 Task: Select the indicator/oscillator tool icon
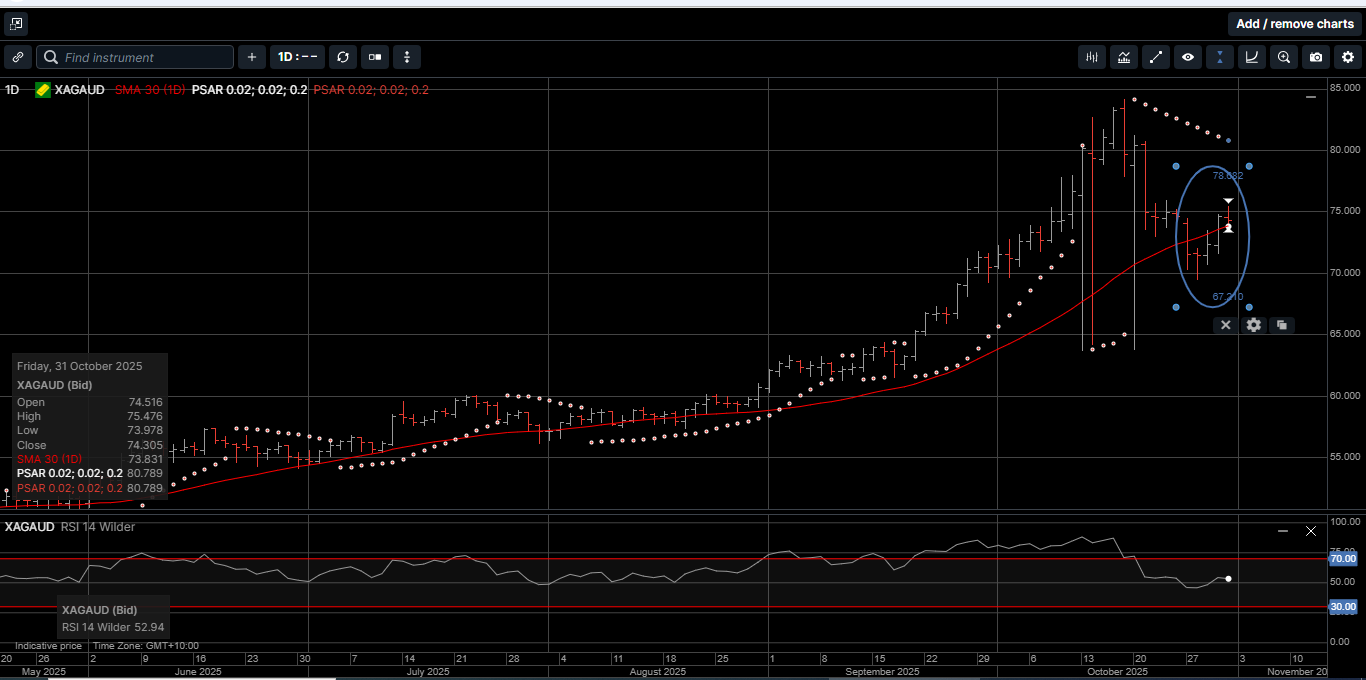(x=1091, y=57)
